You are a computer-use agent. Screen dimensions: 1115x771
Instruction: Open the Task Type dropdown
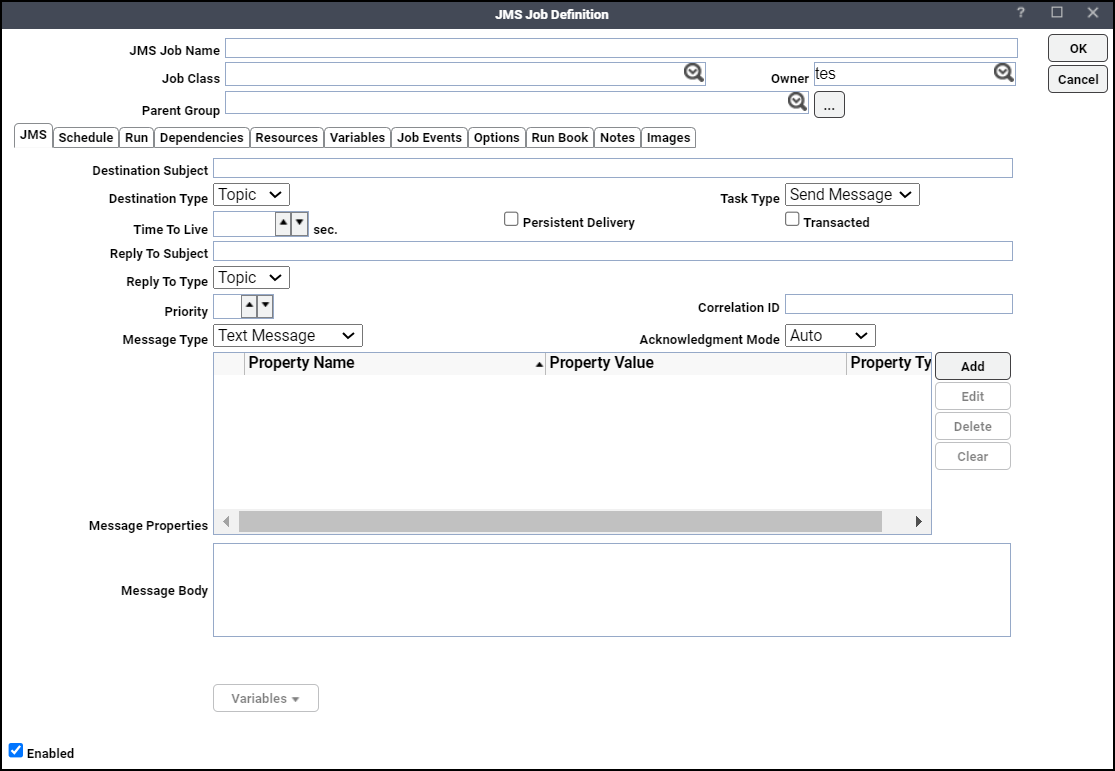pyautogui.click(x=852, y=195)
